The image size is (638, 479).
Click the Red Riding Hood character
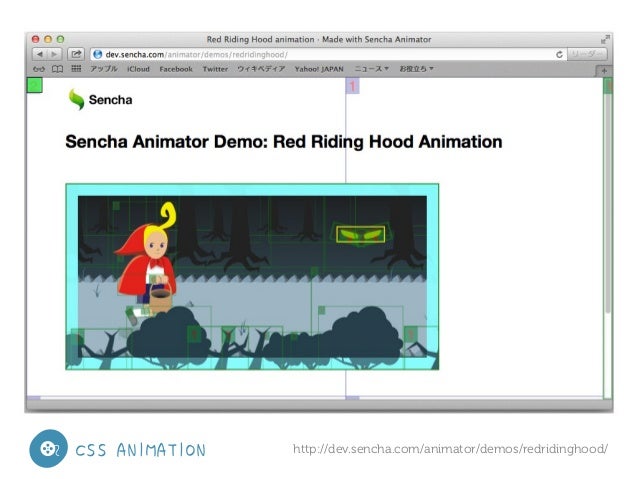(x=147, y=262)
